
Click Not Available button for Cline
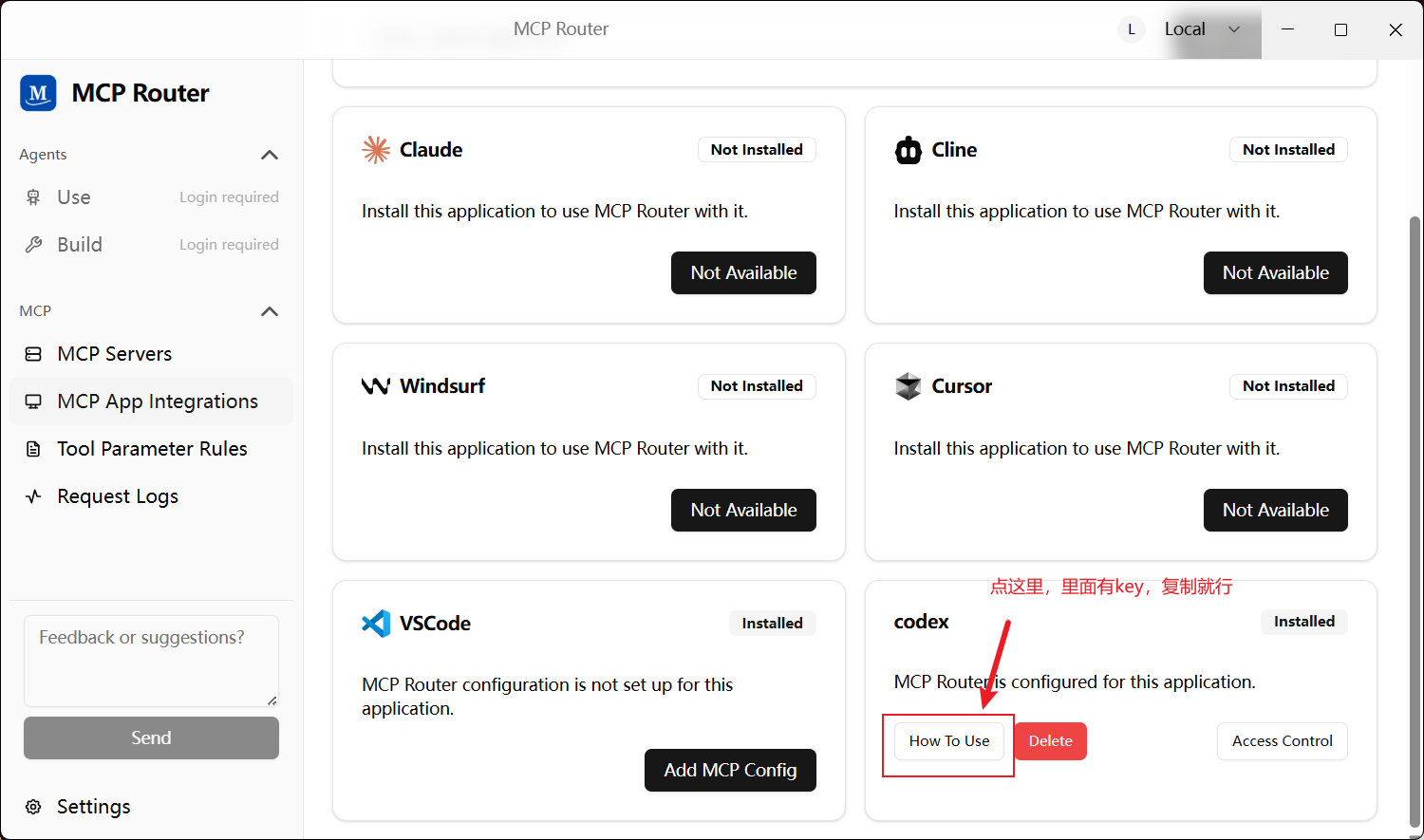1275,272
